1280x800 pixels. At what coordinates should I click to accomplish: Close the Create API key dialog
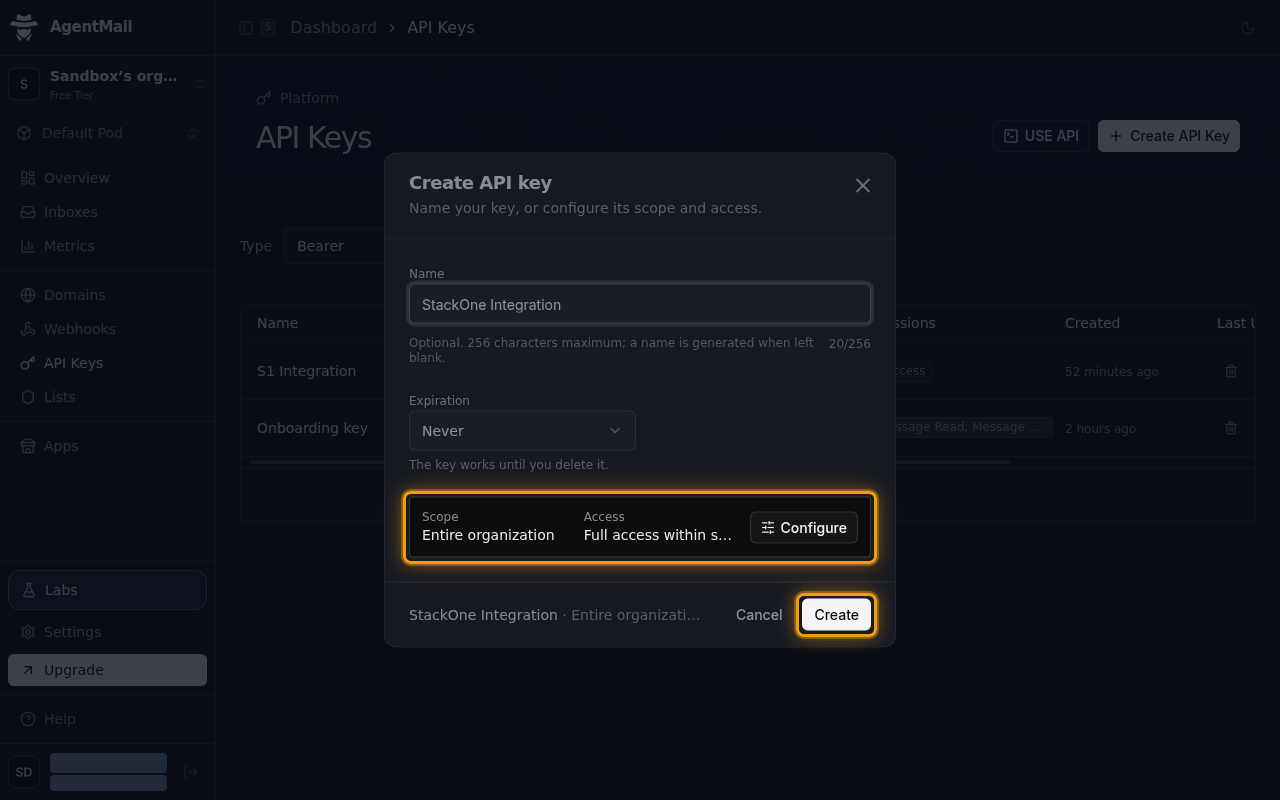863,186
